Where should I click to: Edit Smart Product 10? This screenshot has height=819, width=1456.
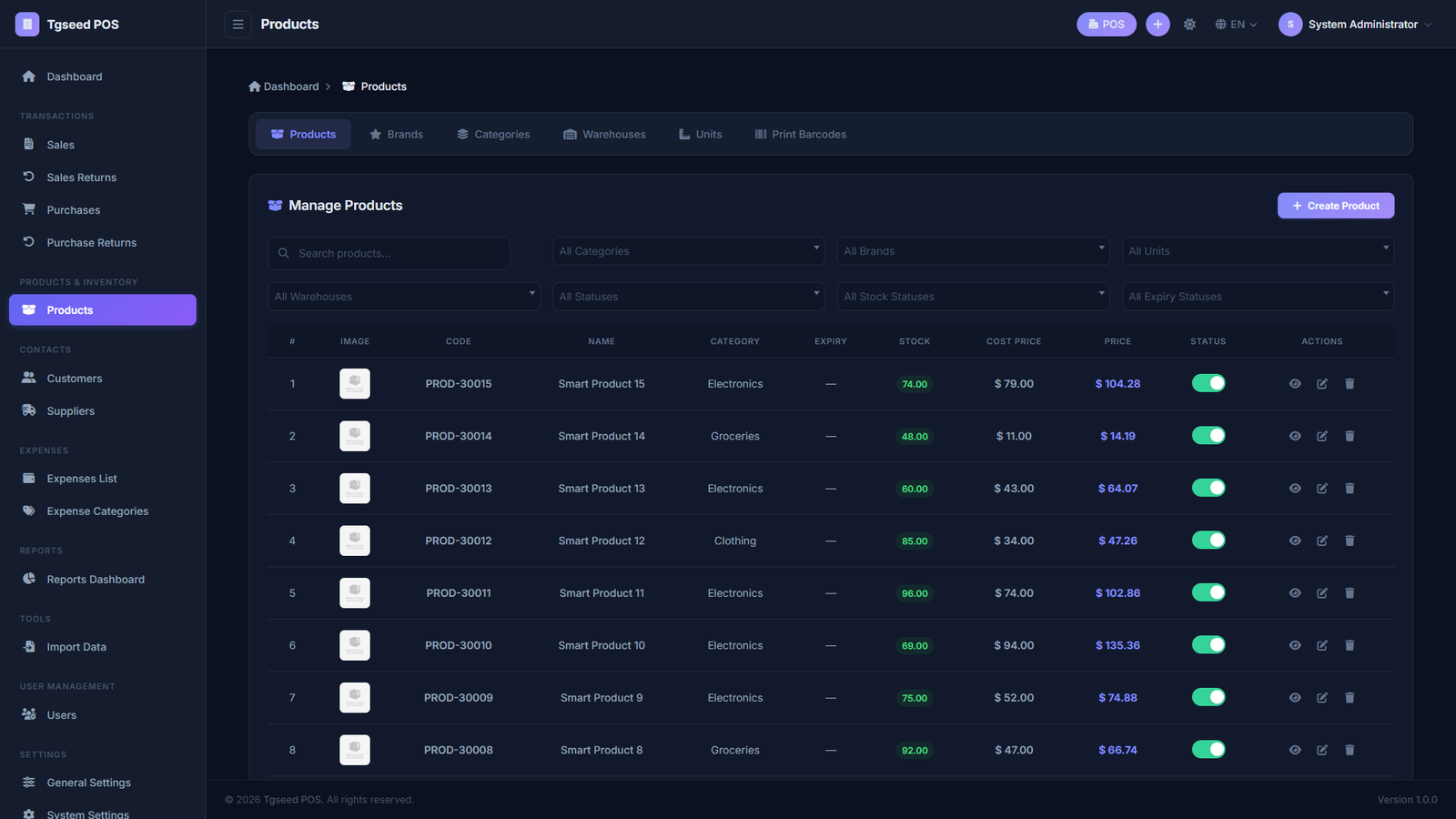pyautogui.click(x=1322, y=645)
